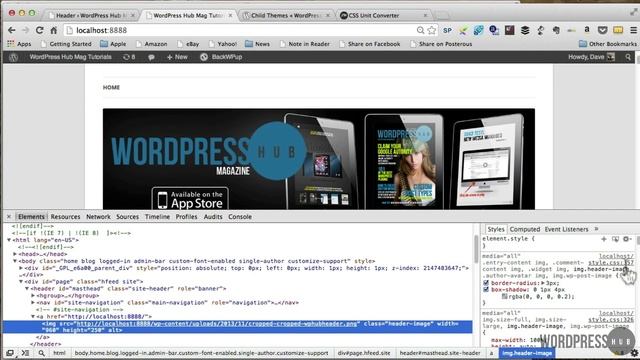Go back with the browser back arrow
The height and width of the screenshot is (360, 640).
coord(11,30)
